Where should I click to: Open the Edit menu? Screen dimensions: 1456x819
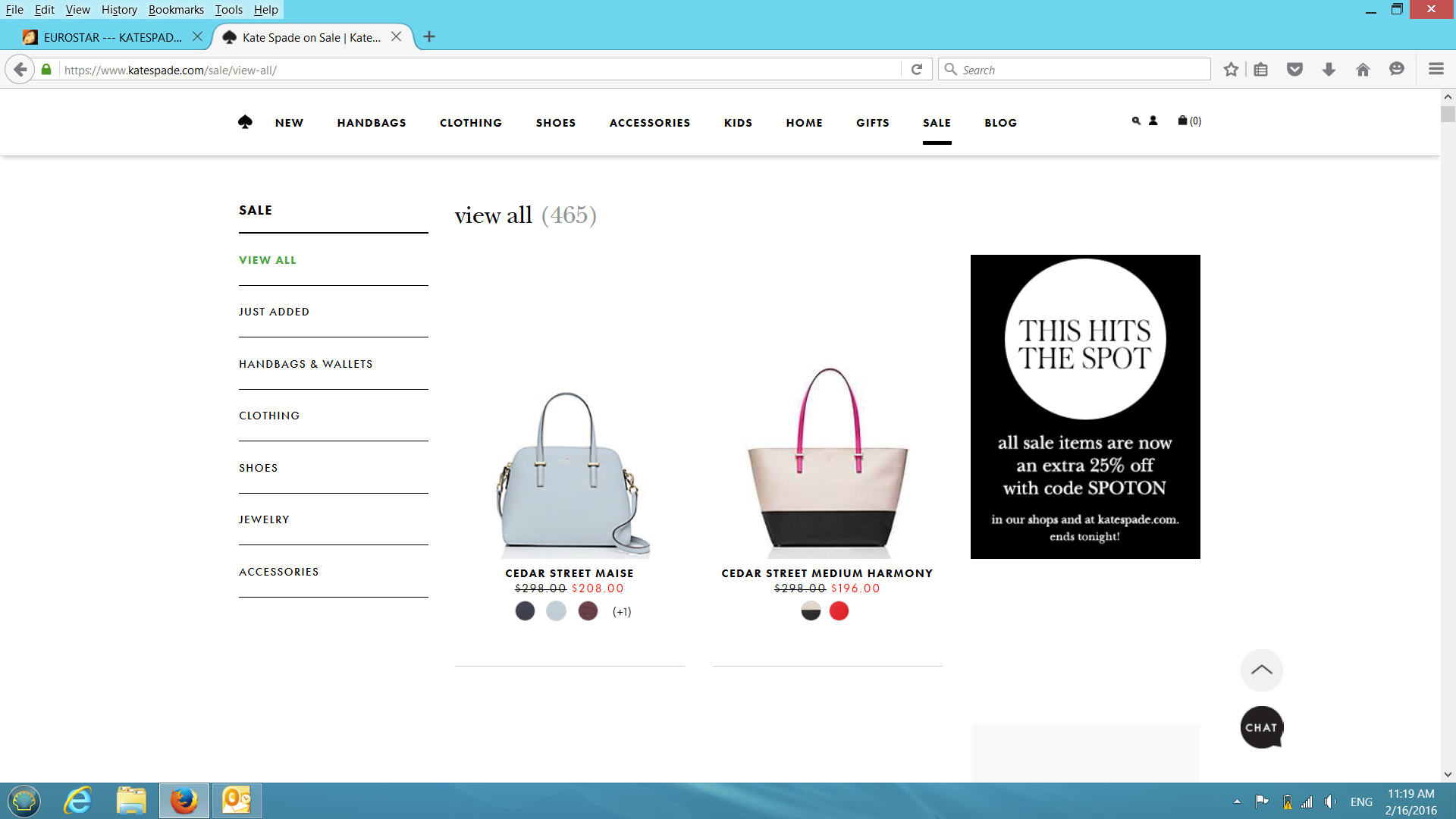[x=44, y=10]
